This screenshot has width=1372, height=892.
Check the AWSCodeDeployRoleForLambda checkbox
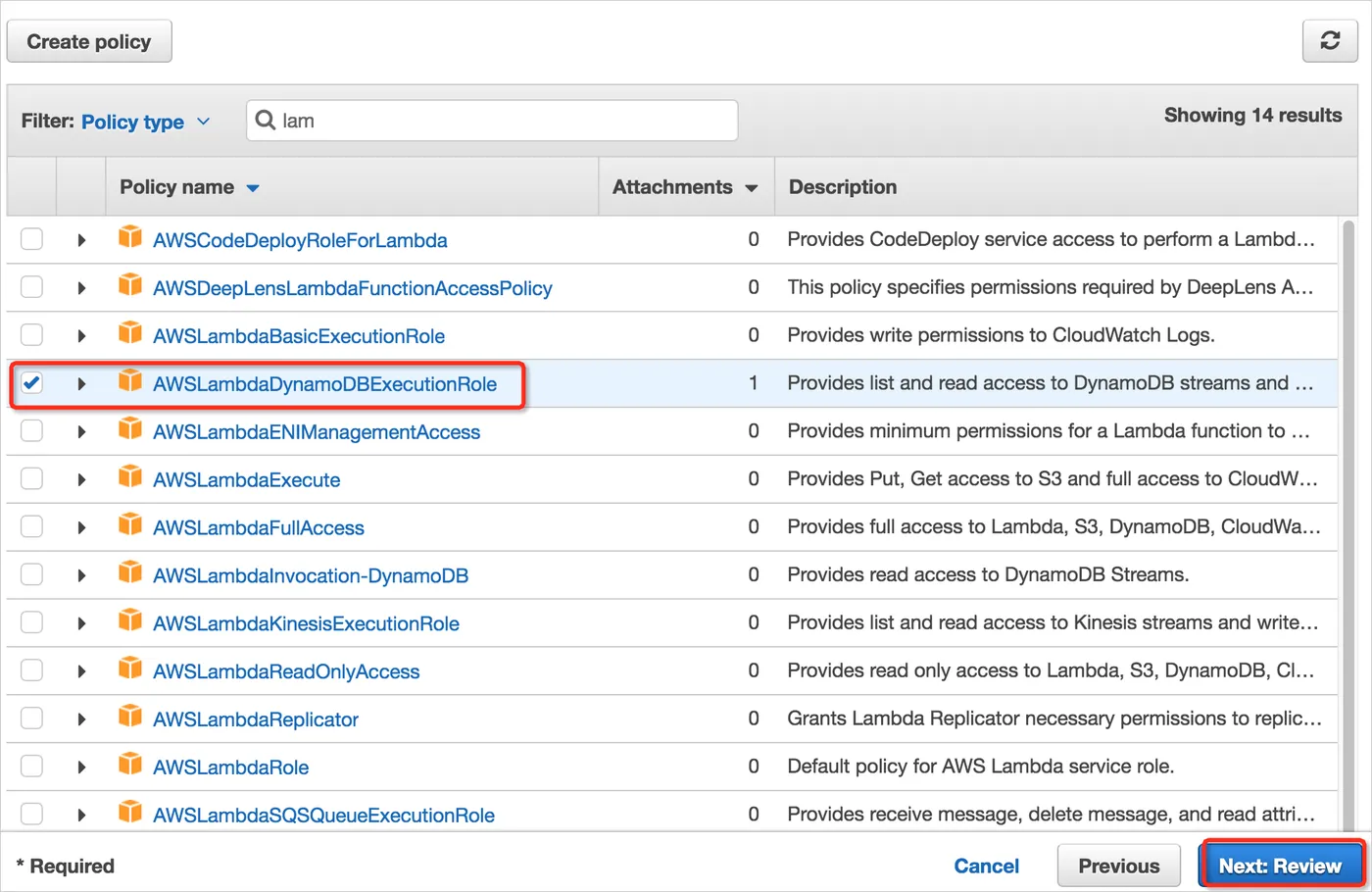[31, 239]
